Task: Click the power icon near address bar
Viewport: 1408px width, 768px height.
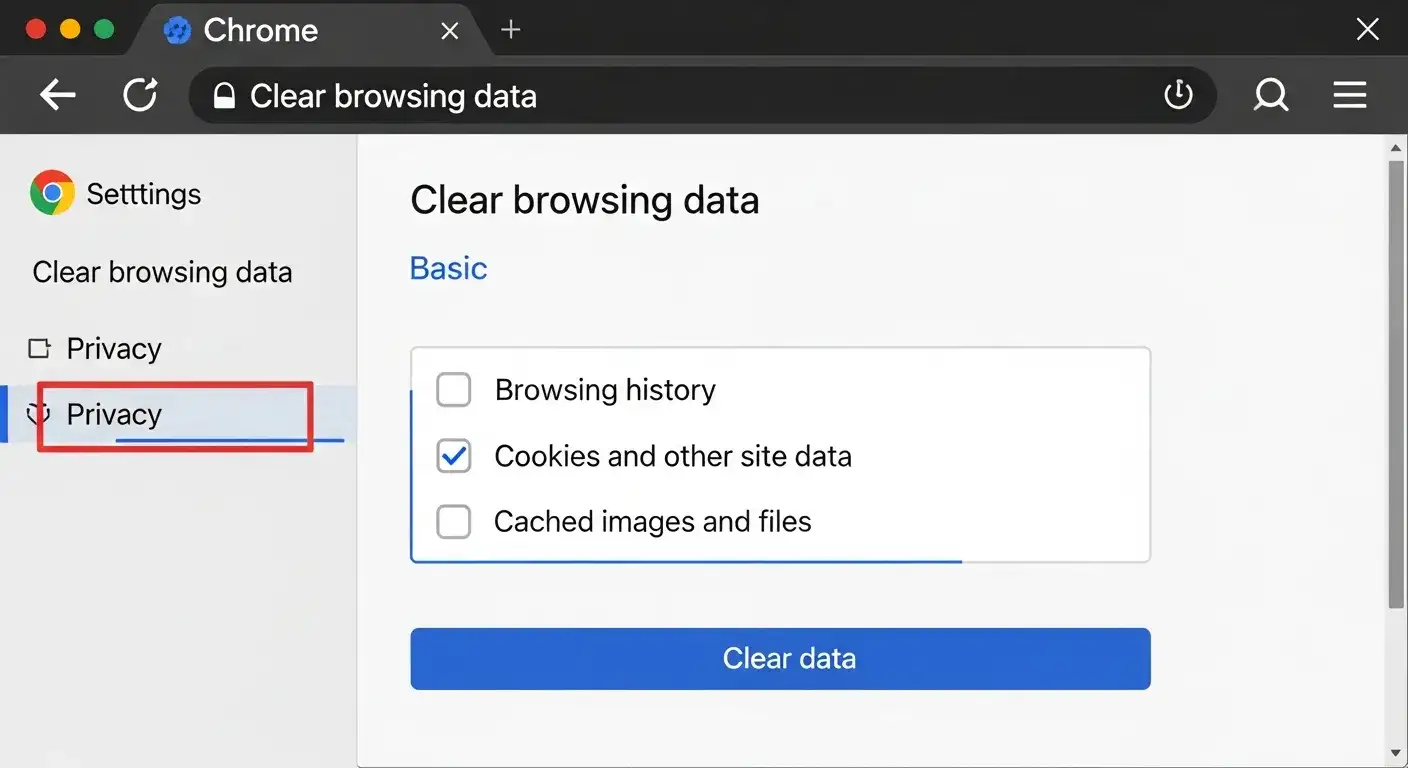Action: click(x=1178, y=94)
